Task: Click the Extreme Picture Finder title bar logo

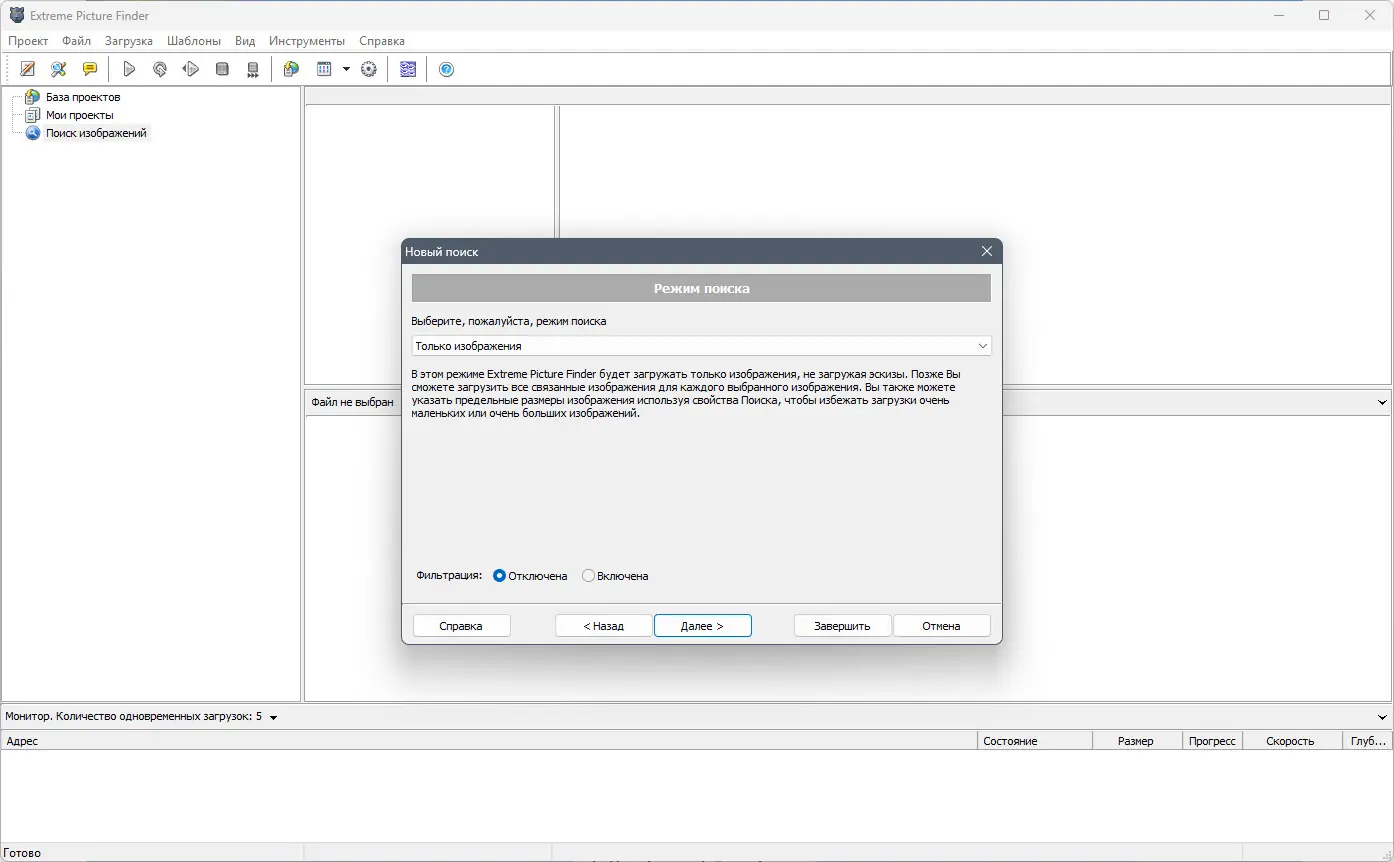Action: [x=17, y=15]
